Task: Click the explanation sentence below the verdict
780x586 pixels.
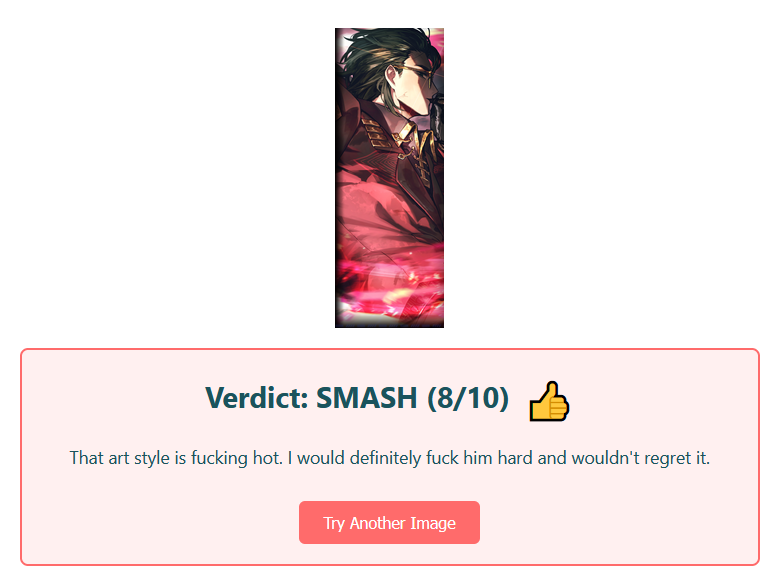Action: pyautogui.click(x=390, y=458)
